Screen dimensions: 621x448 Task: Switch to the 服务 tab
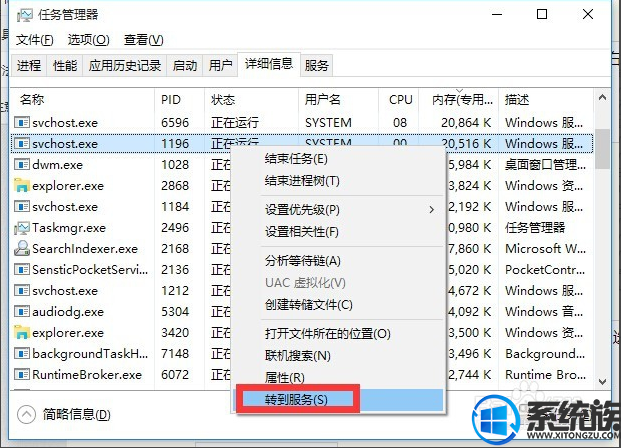pyautogui.click(x=317, y=65)
